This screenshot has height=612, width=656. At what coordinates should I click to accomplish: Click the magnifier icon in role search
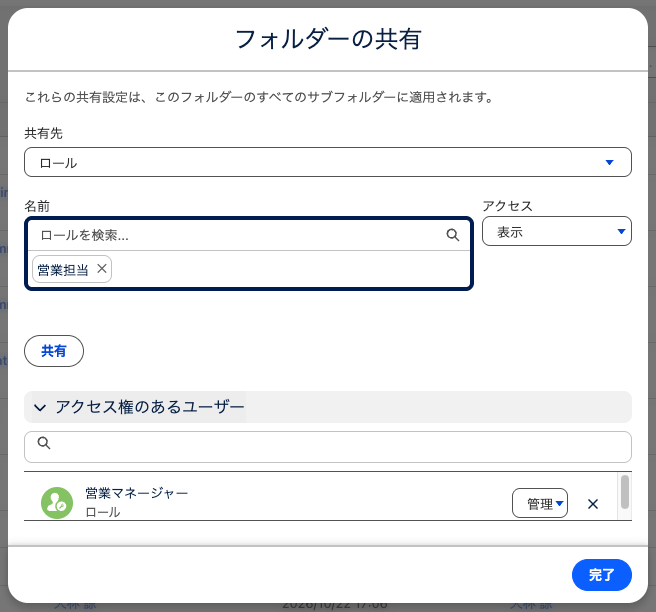click(x=453, y=235)
